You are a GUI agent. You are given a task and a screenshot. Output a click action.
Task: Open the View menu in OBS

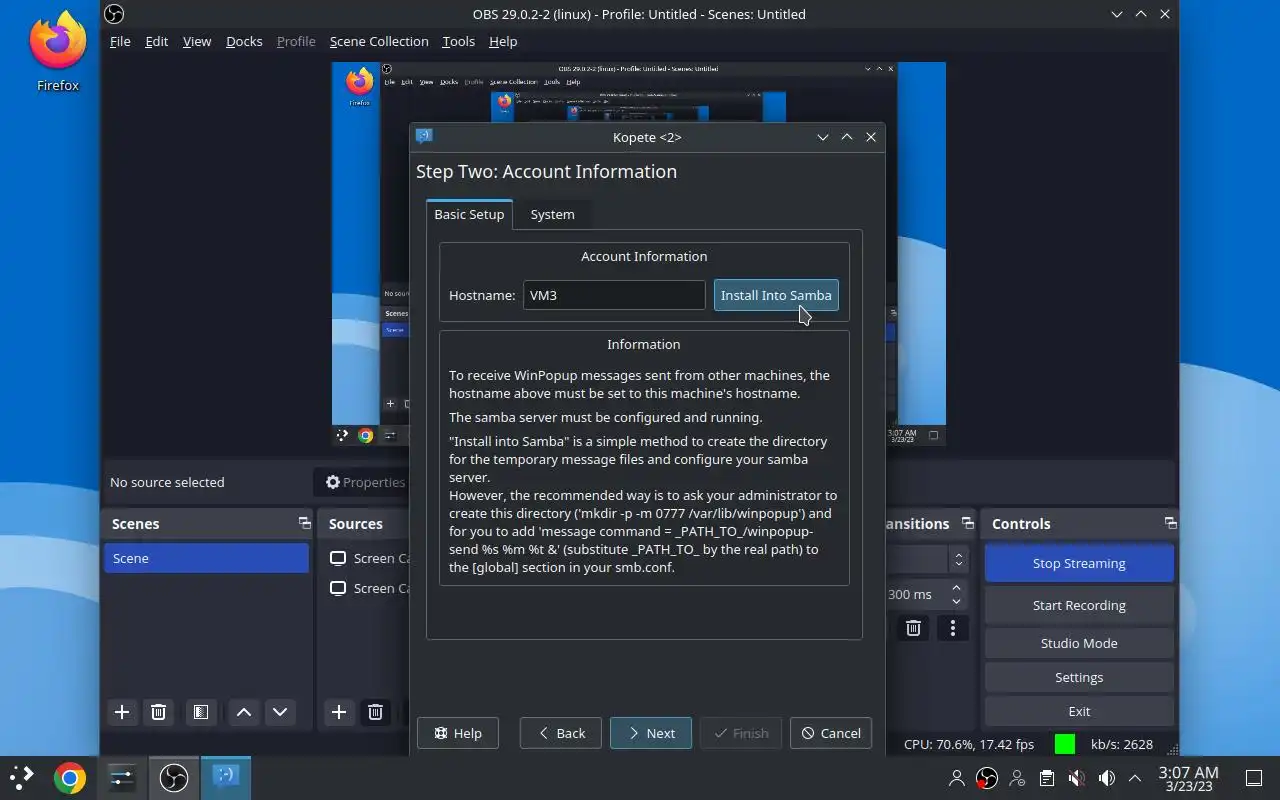197,41
